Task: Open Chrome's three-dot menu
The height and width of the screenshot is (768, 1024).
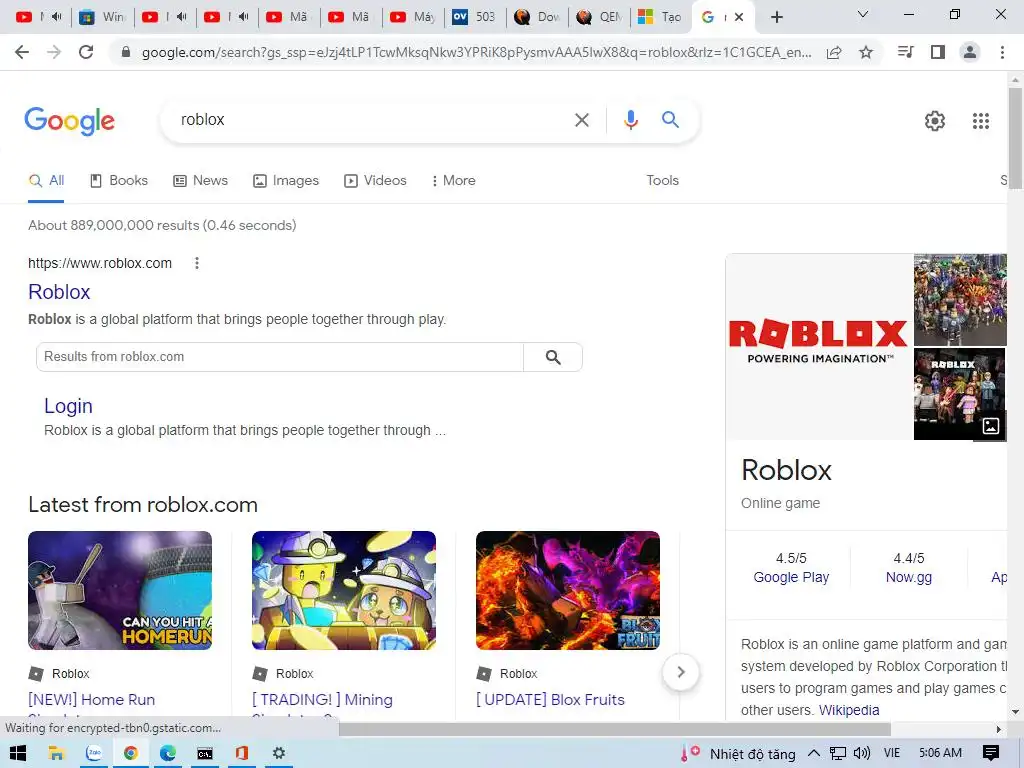Action: point(1002,52)
